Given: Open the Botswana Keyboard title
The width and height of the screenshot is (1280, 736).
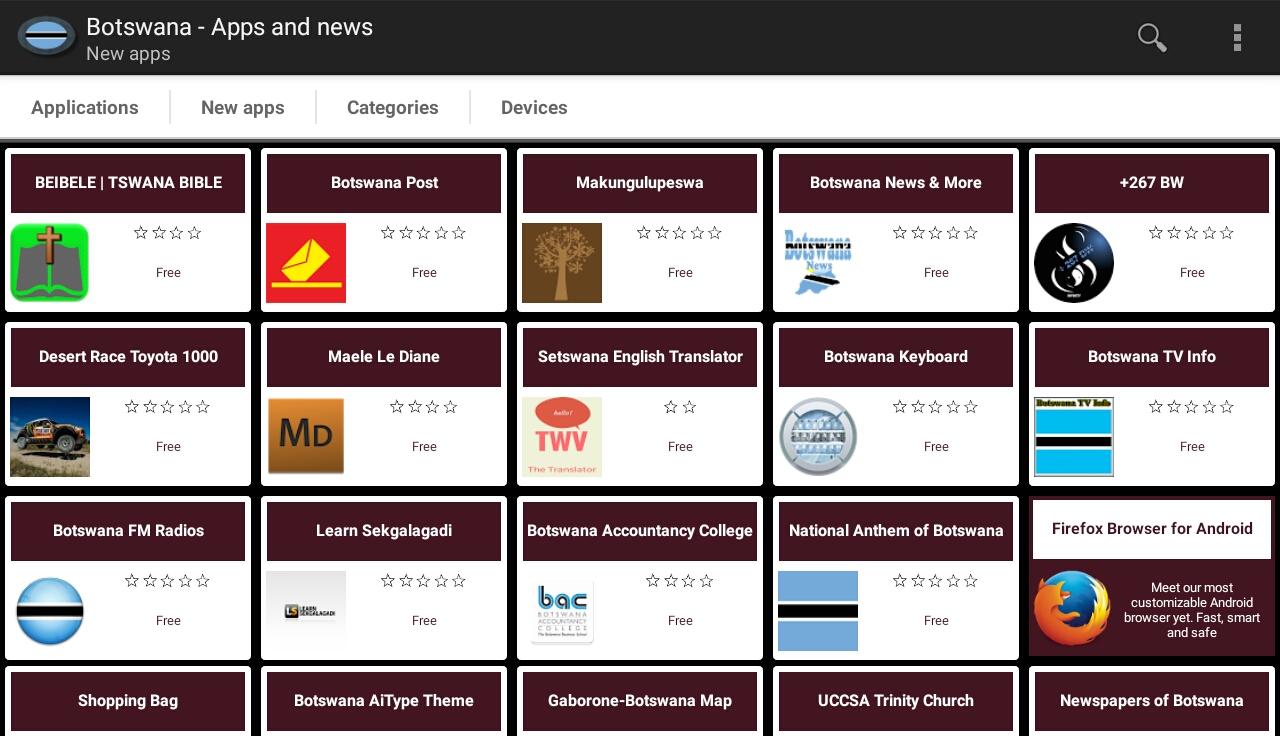Looking at the screenshot, I should [x=896, y=357].
